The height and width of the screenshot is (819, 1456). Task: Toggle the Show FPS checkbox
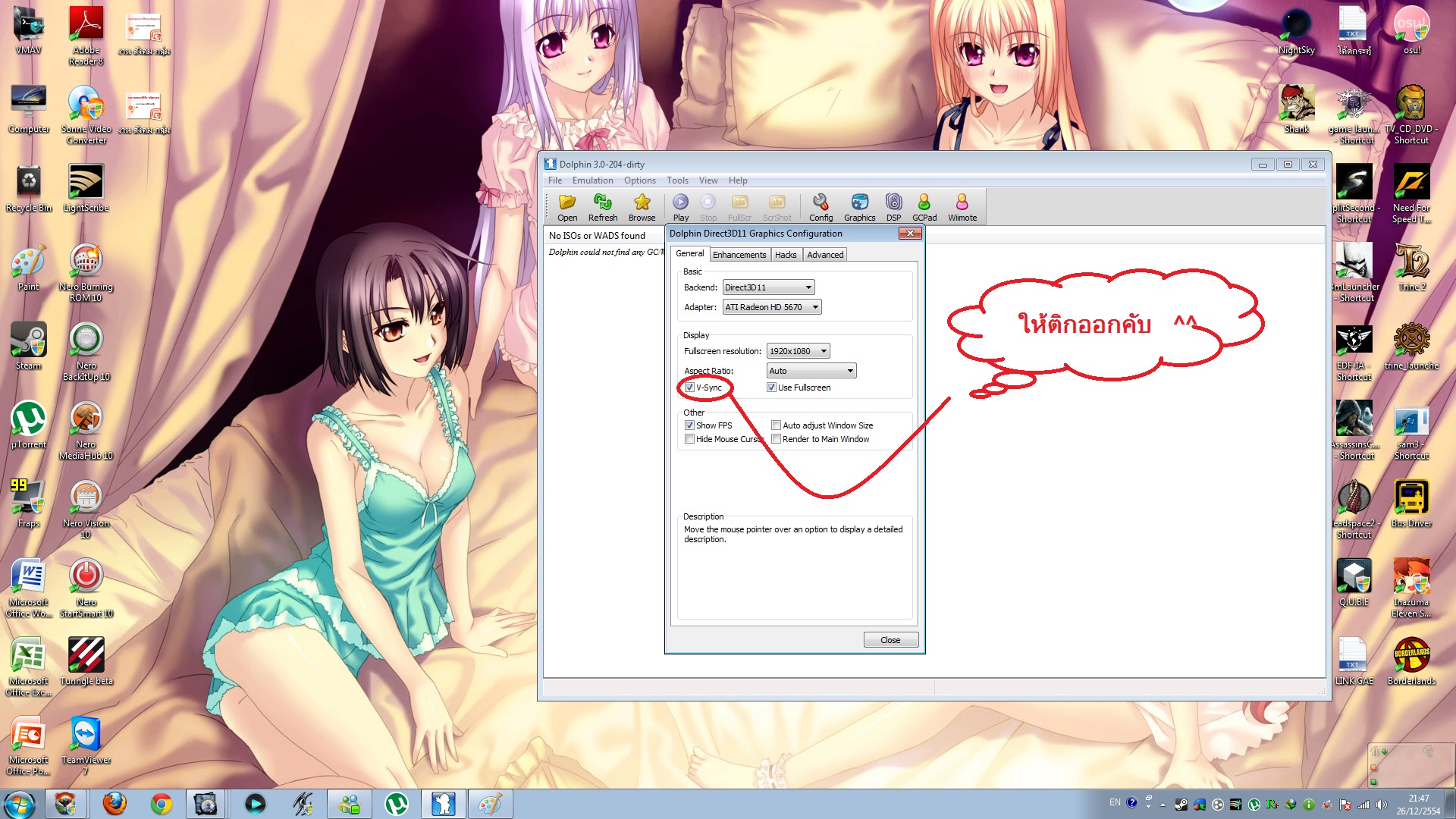(x=689, y=425)
